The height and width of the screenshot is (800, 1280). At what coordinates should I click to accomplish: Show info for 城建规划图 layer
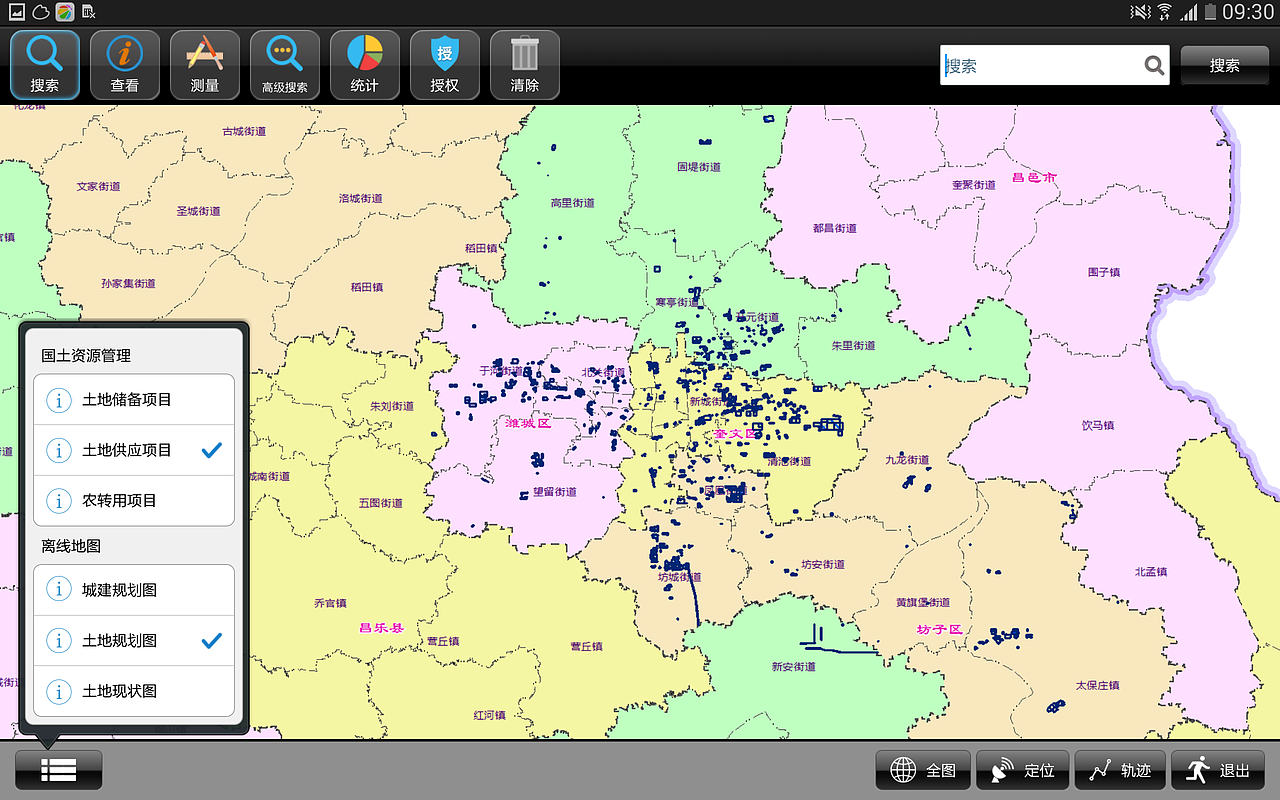click(59, 590)
